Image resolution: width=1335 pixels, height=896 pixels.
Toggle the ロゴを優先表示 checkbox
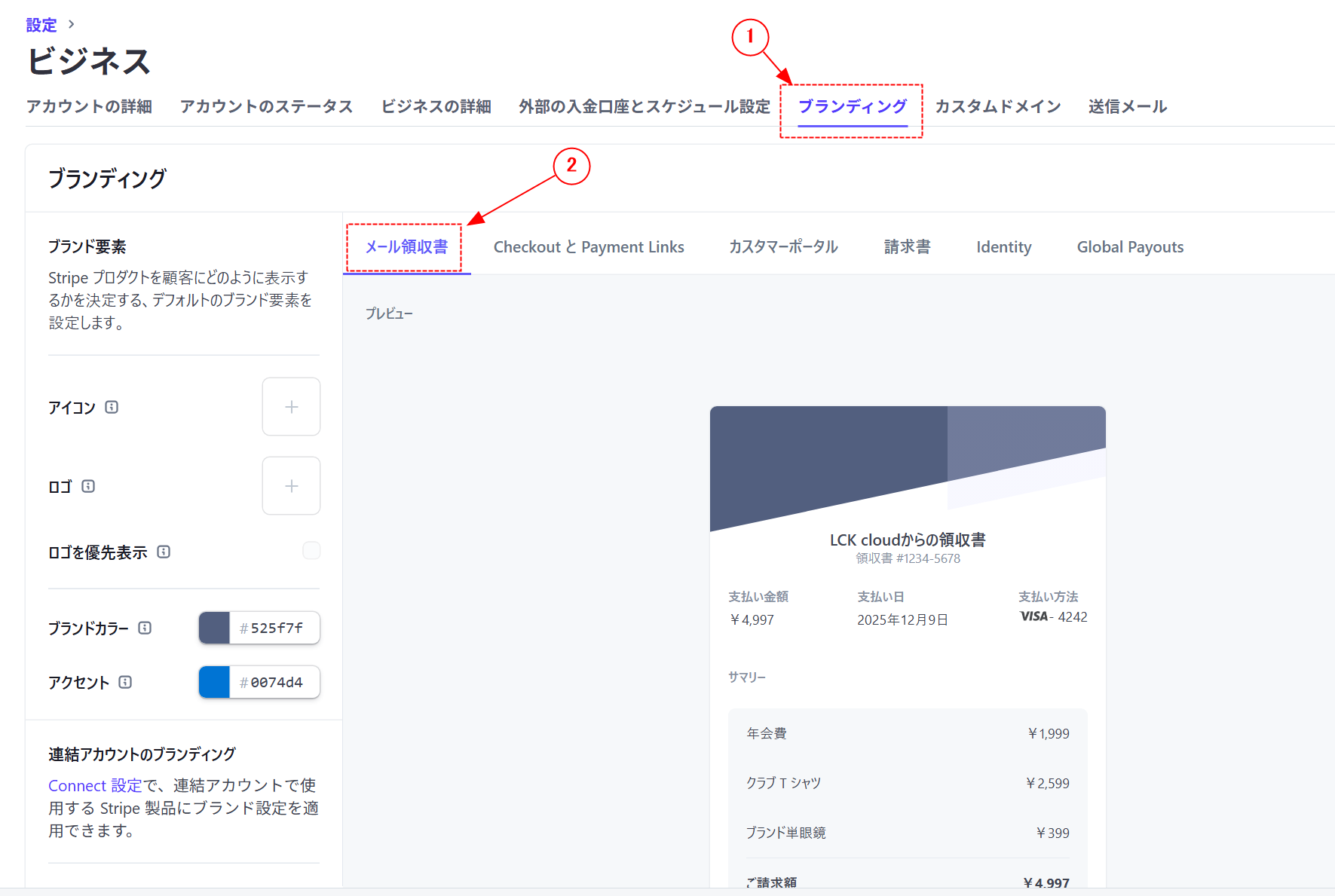(311, 551)
